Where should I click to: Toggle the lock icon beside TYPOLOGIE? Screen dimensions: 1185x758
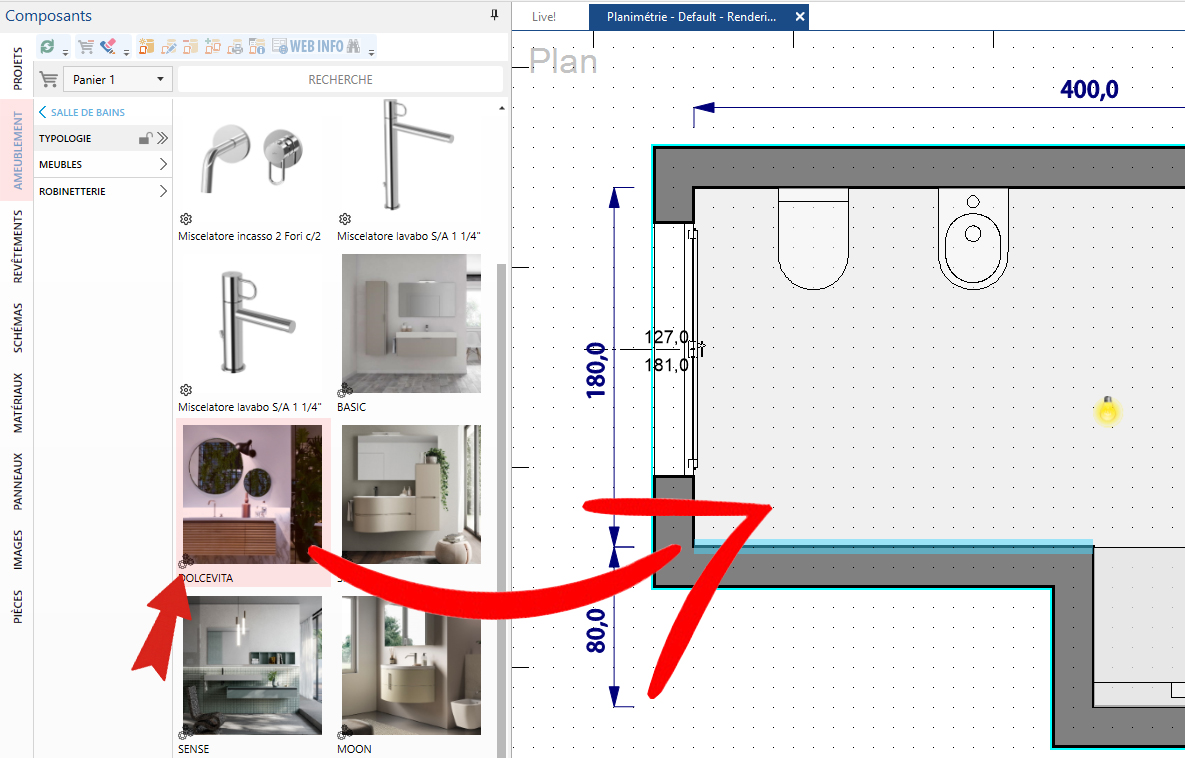pos(145,138)
